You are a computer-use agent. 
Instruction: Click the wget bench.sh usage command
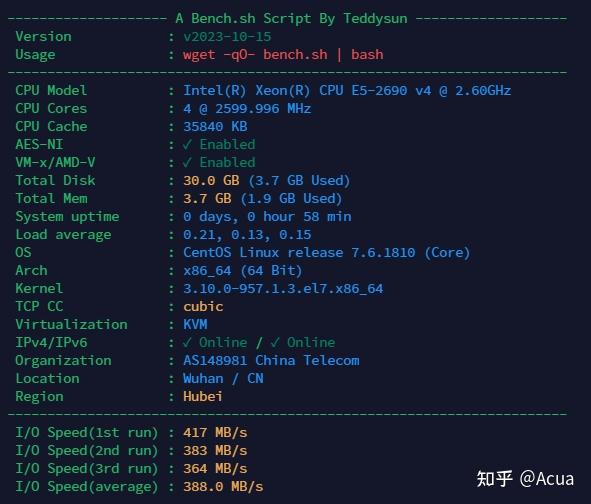pos(283,54)
